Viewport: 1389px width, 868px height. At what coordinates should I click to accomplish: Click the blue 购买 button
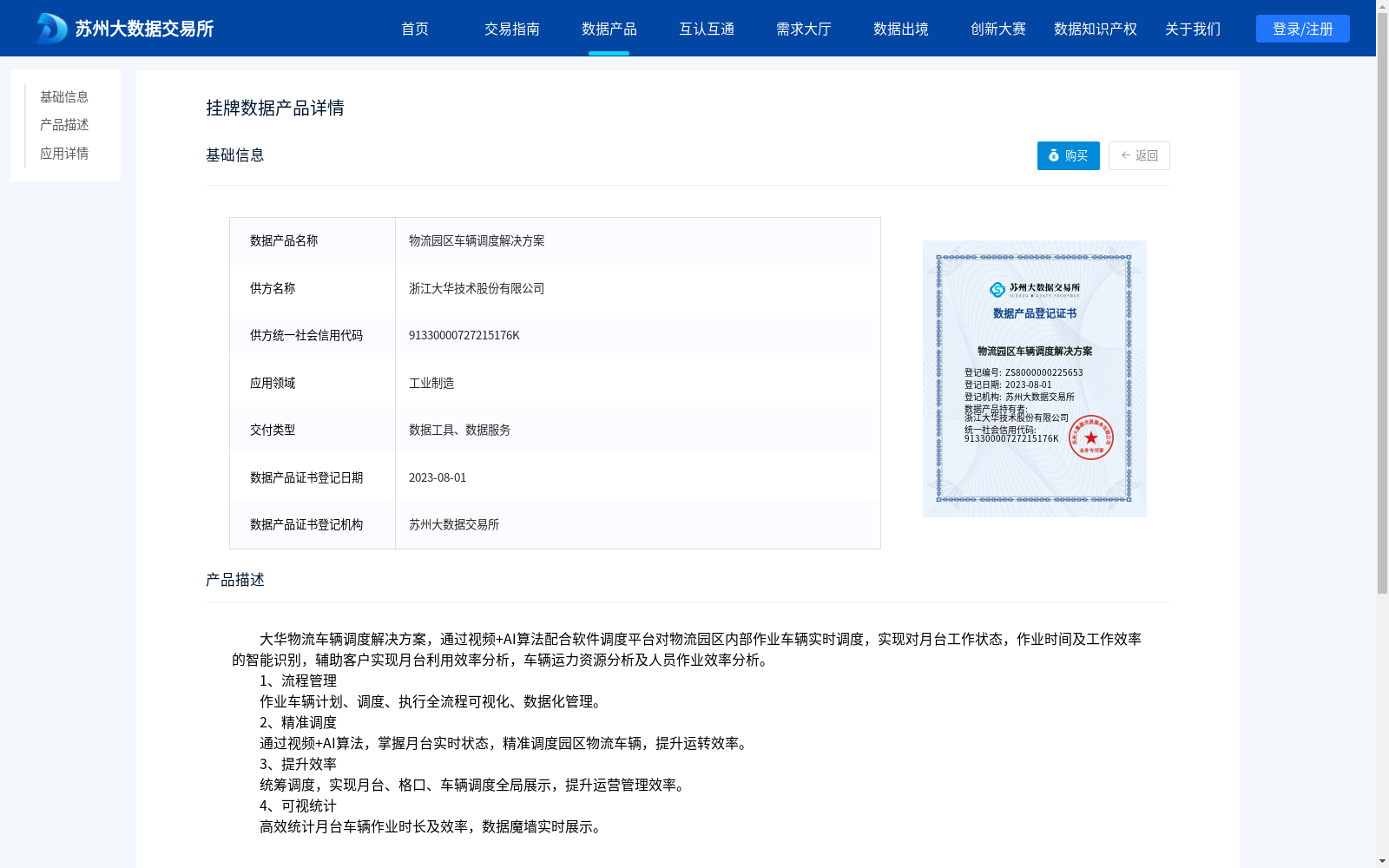1069,155
